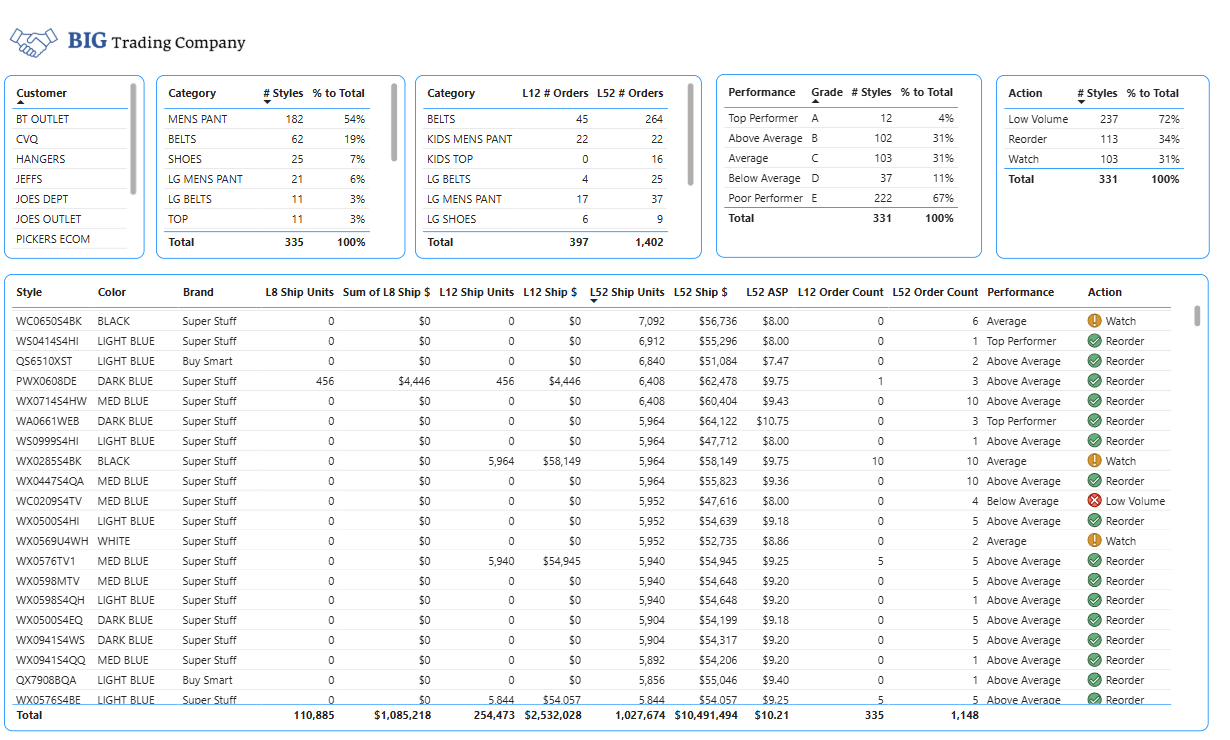Click the styles category table scrollbar
Image resolution: width=1230 pixels, height=740 pixels.
[394, 122]
